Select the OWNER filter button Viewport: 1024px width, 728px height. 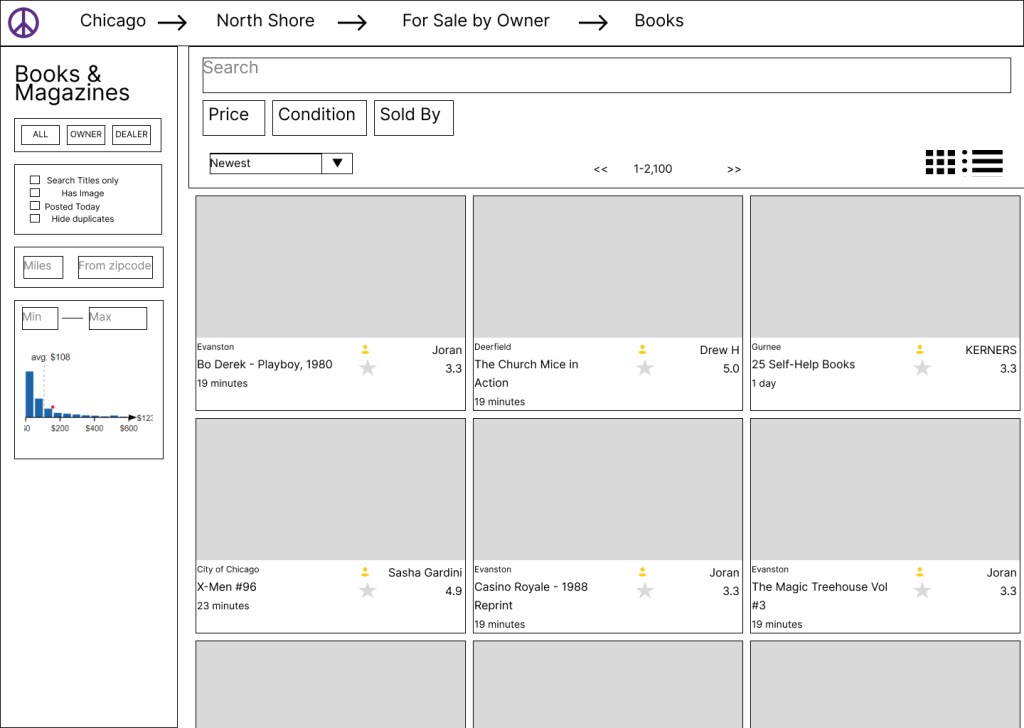pos(86,134)
